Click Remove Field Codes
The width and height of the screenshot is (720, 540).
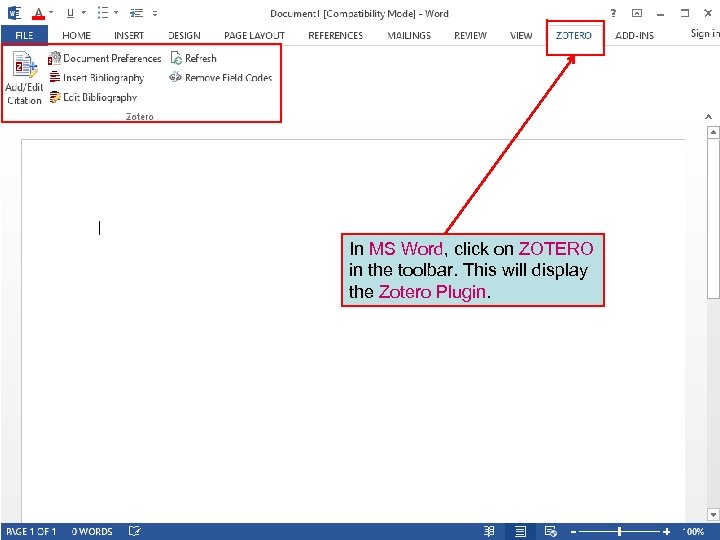pyautogui.click(x=221, y=78)
